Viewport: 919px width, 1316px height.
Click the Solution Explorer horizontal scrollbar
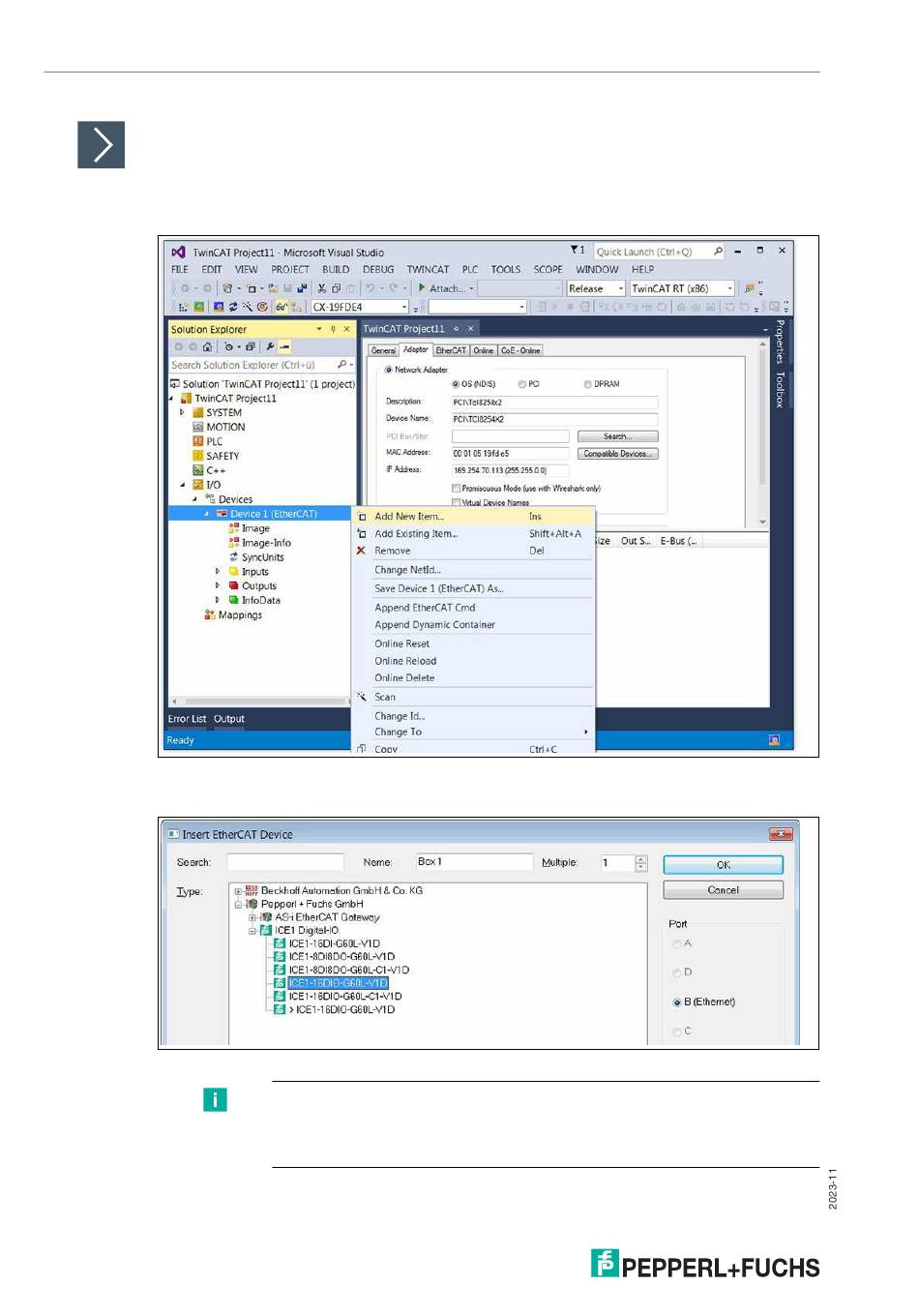click(262, 702)
